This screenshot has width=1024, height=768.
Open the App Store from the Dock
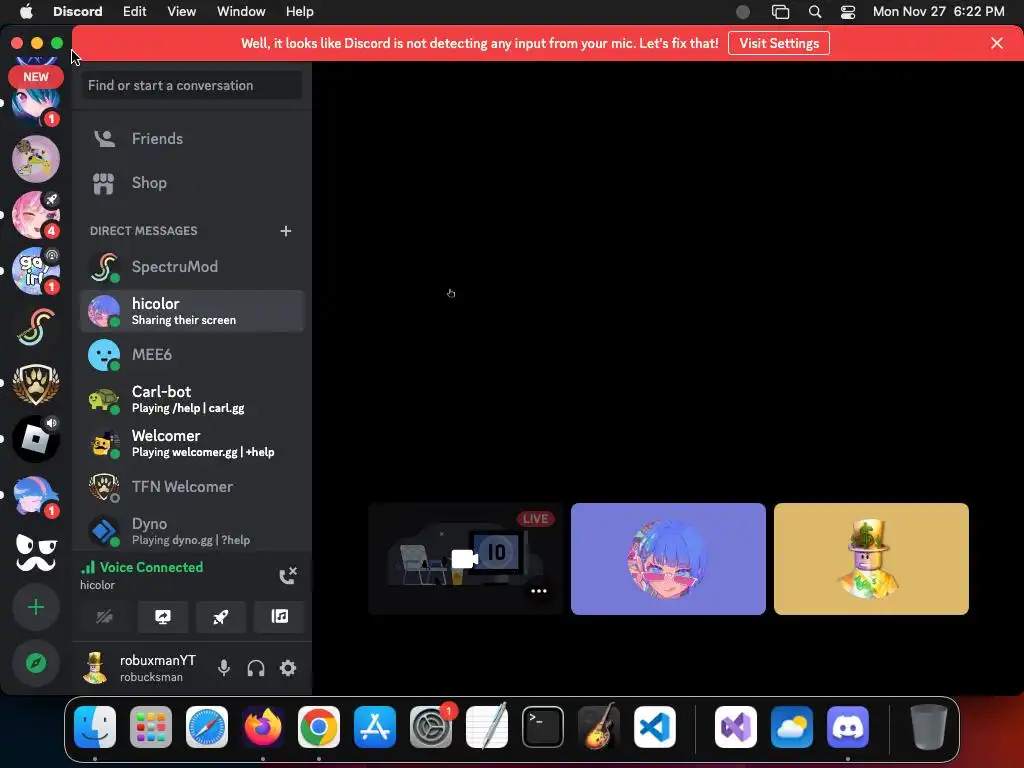click(375, 727)
